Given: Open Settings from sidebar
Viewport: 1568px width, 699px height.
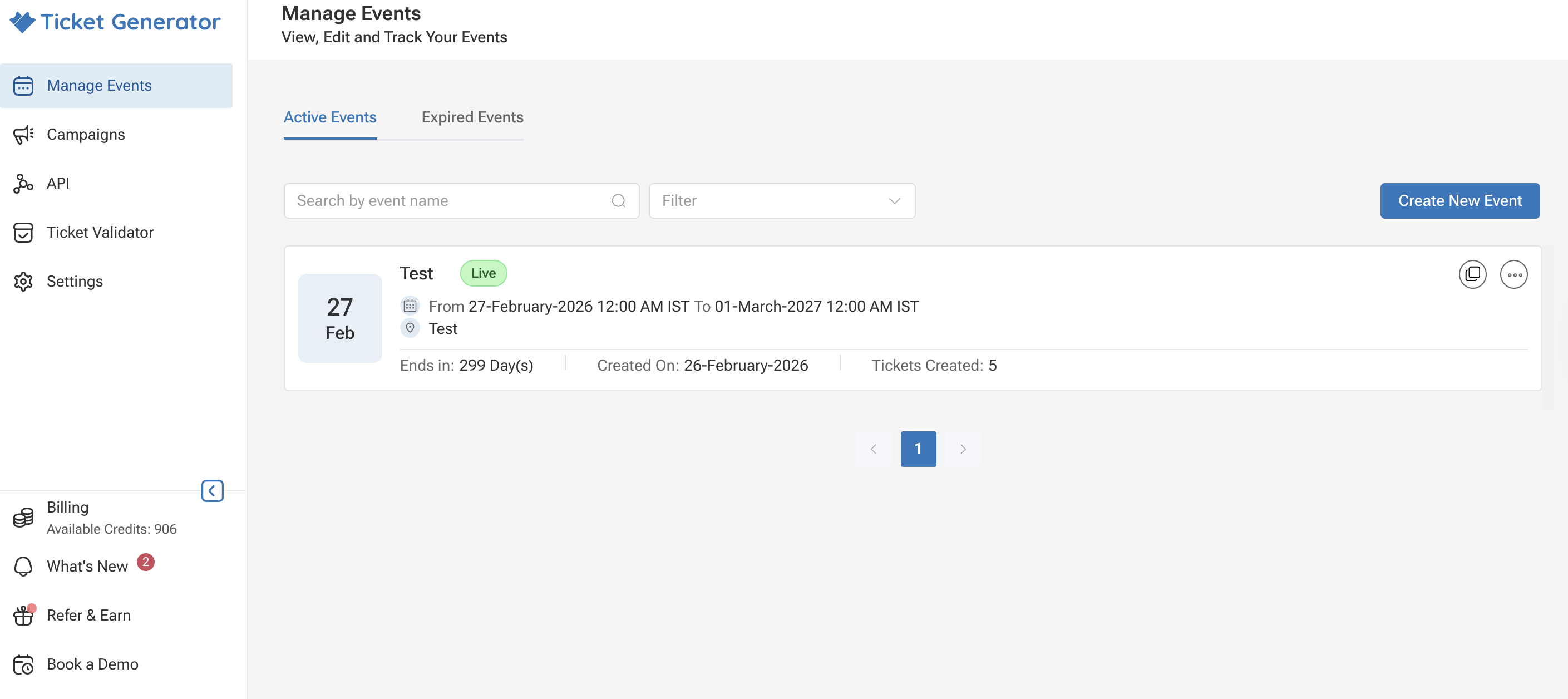Looking at the screenshot, I should pyautogui.click(x=74, y=281).
